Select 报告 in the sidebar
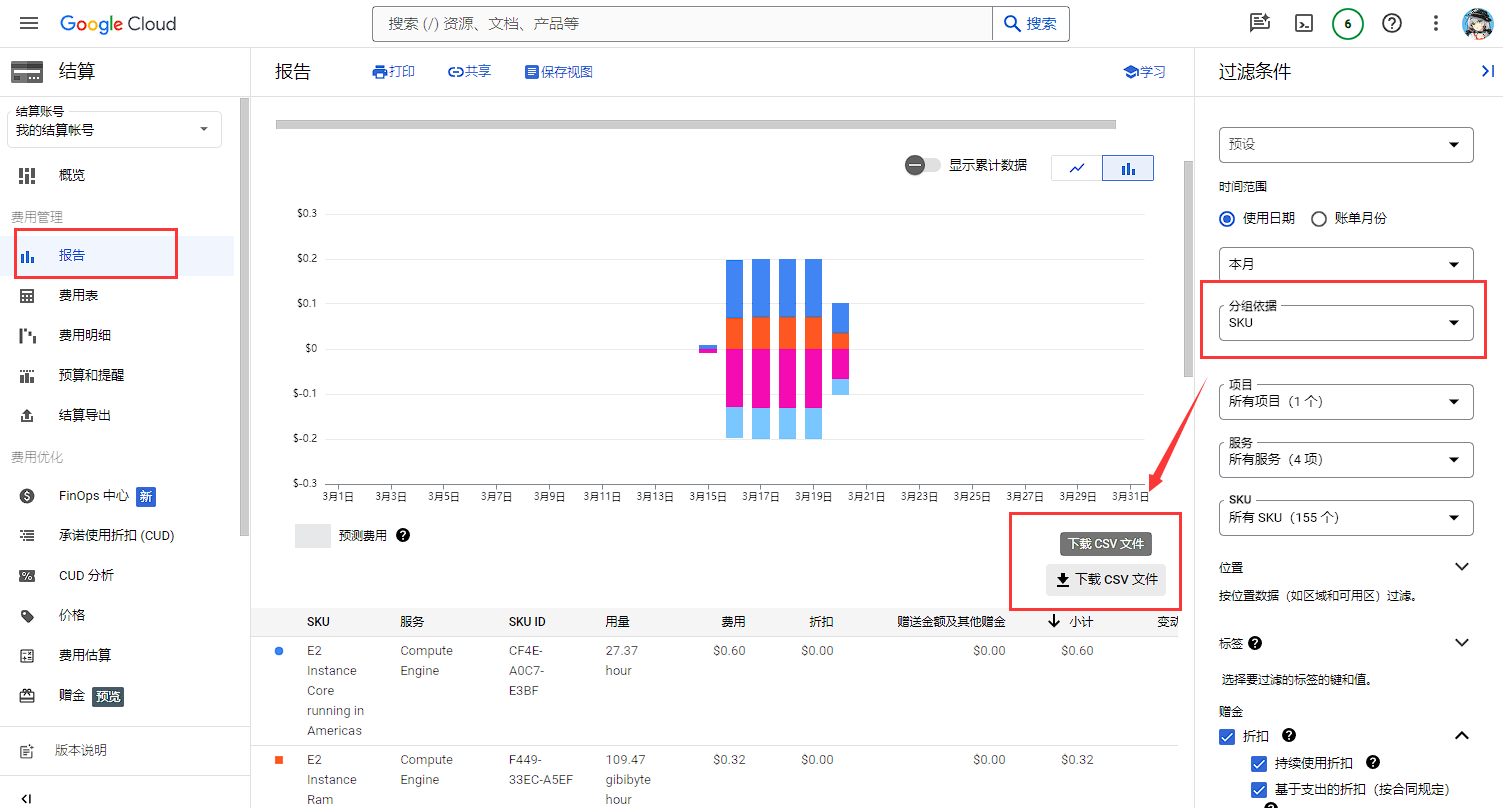 click(117, 255)
